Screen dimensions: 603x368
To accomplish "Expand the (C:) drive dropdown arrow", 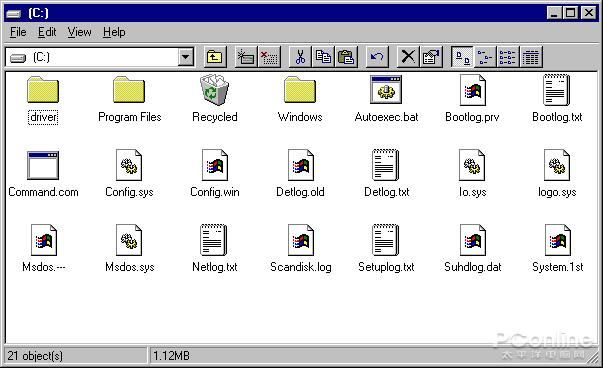I will click(x=185, y=57).
